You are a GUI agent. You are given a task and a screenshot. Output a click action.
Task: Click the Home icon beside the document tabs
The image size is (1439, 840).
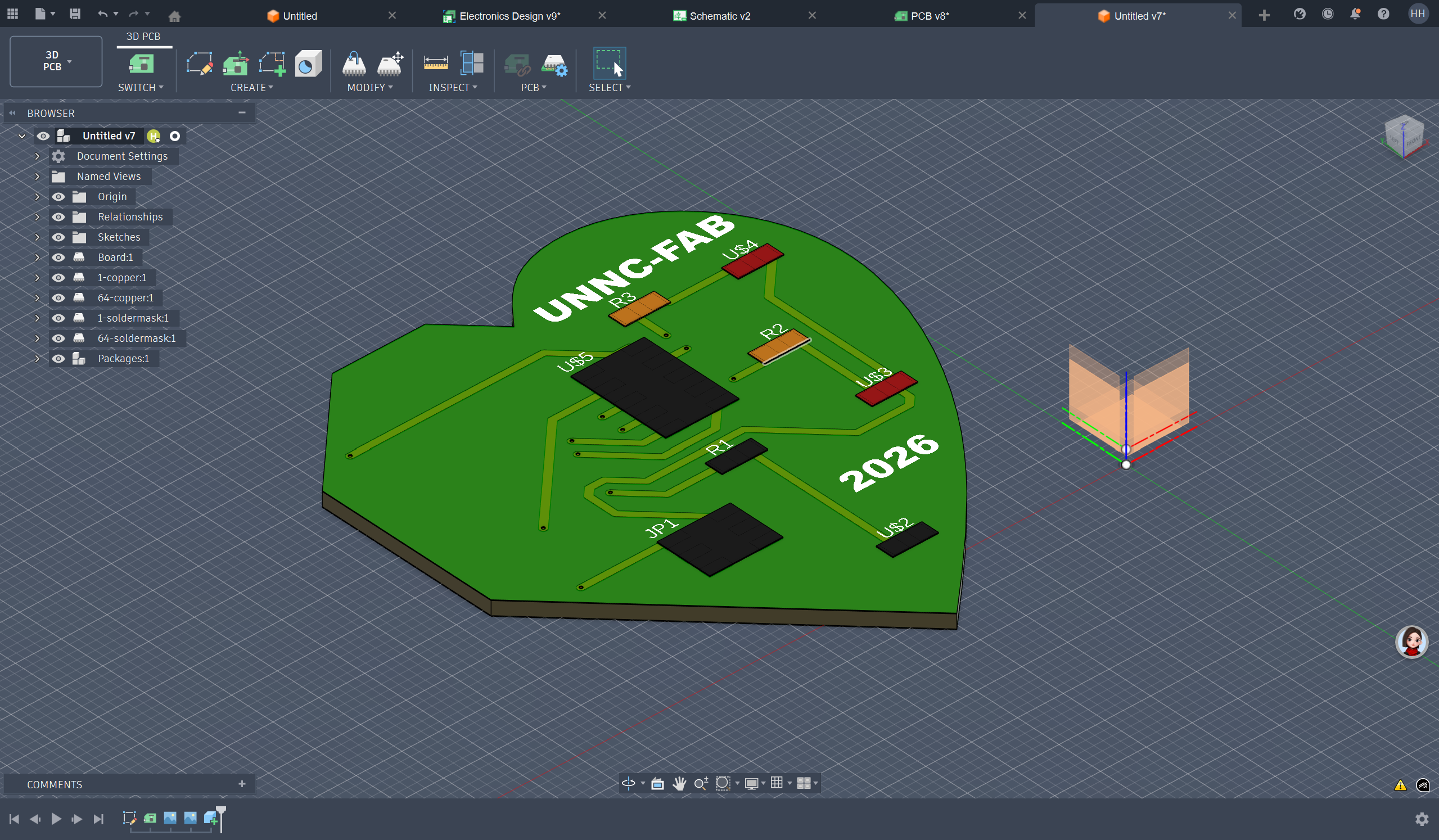[x=175, y=16]
